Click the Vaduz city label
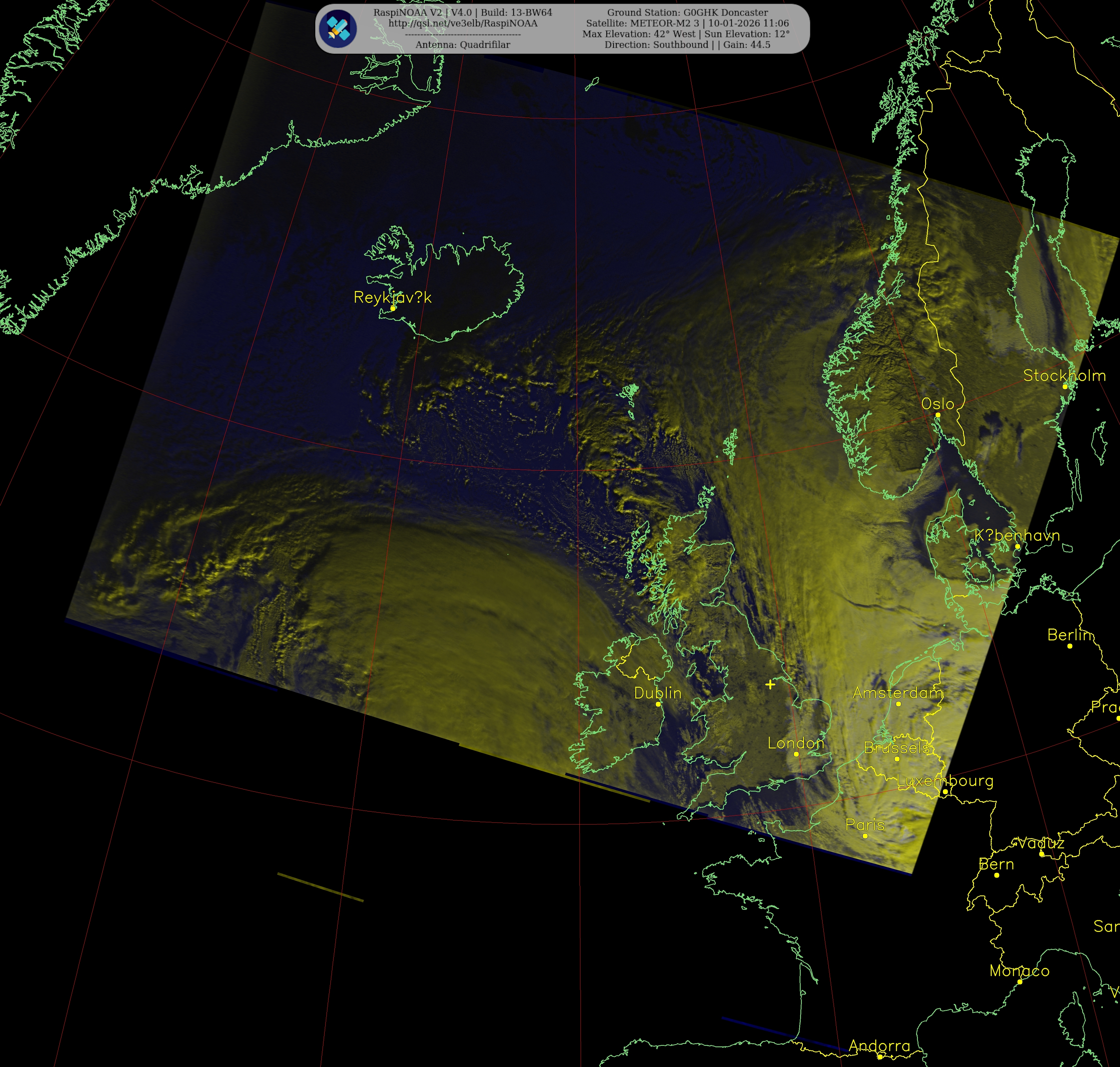Viewport: 1120px width, 1067px height. [x=1041, y=843]
